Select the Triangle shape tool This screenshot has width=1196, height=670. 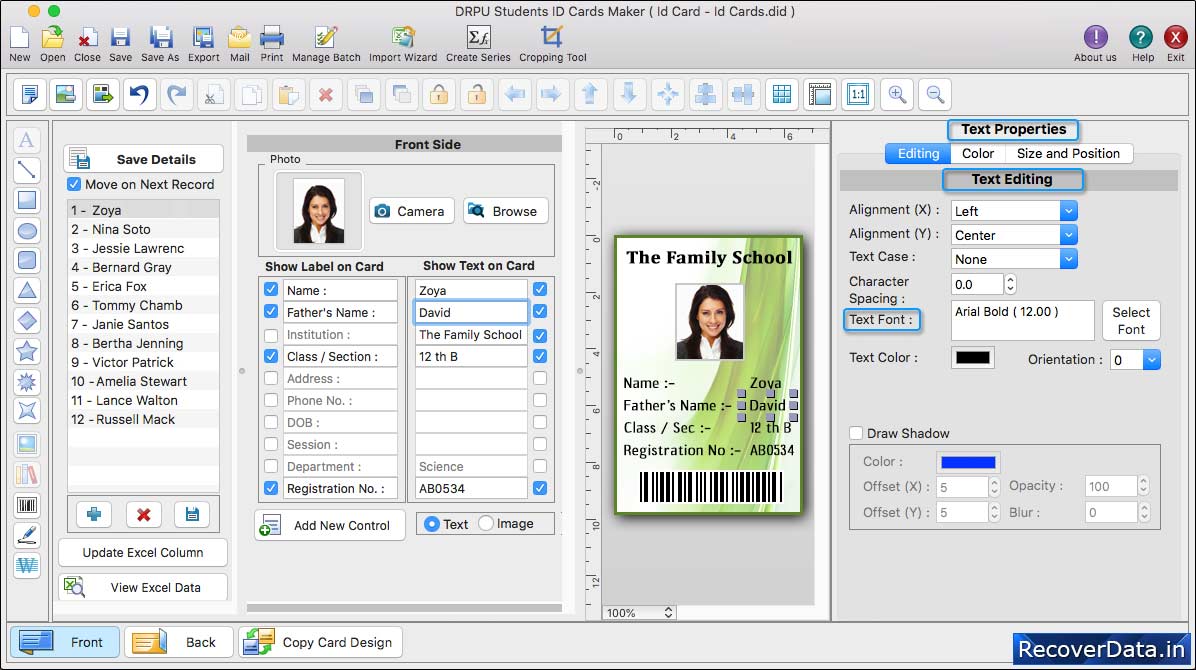(27, 291)
